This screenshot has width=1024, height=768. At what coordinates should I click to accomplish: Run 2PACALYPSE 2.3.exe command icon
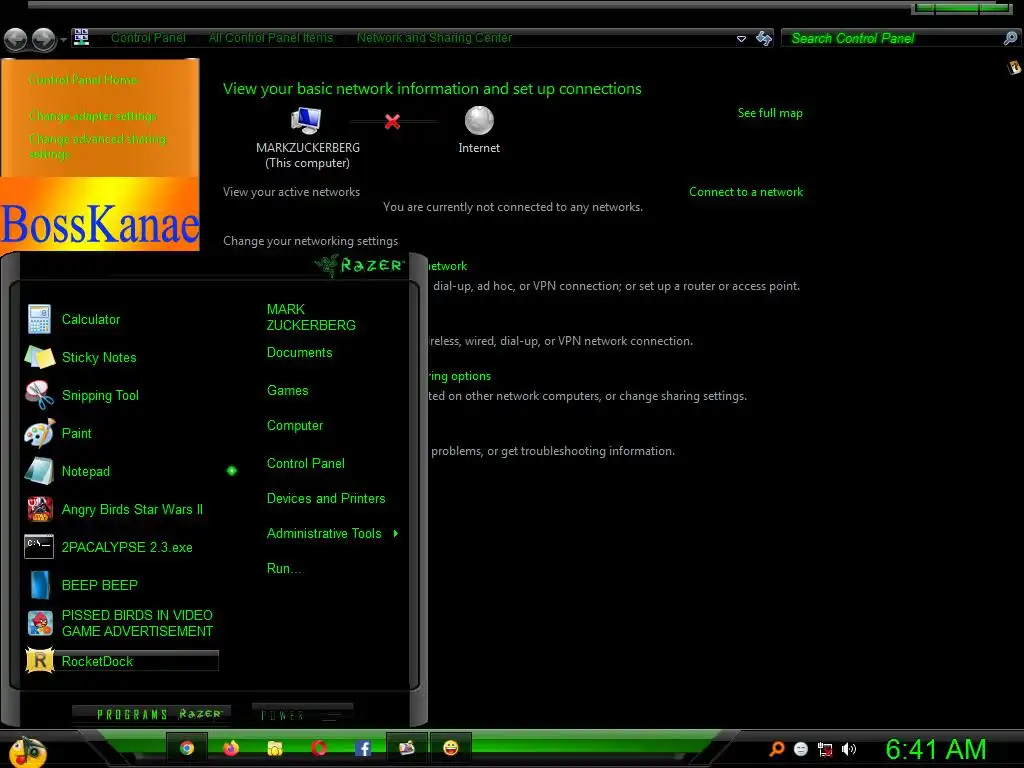pyautogui.click(x=39, y=547)
